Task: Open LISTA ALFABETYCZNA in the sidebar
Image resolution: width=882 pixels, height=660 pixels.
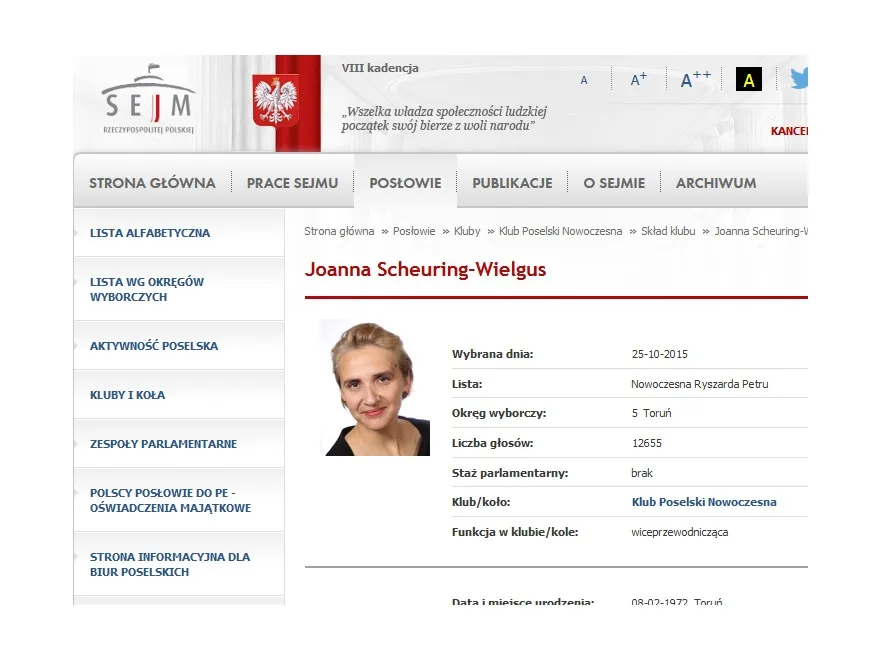Action: tap(149, 232)
